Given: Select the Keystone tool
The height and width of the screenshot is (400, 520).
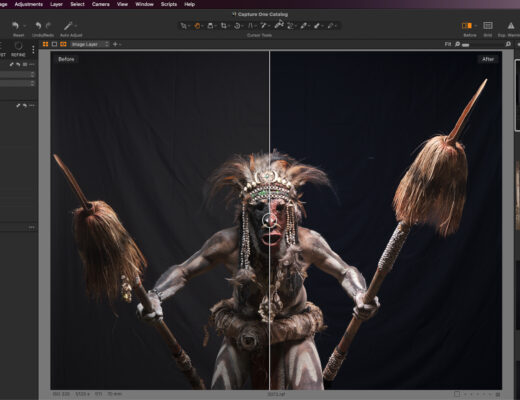Looking at the screenshot, I should [250, 26].
